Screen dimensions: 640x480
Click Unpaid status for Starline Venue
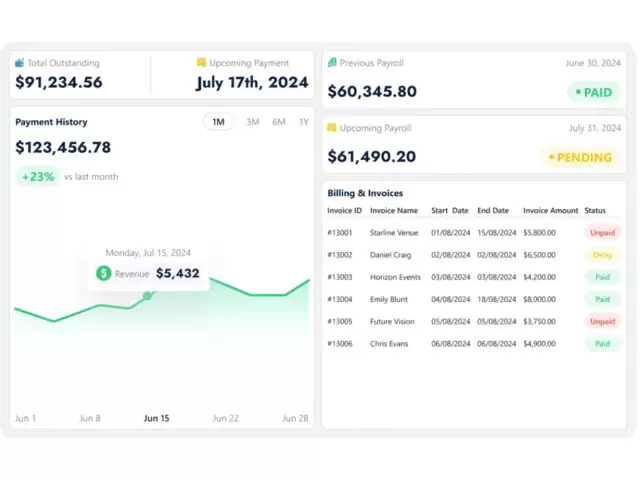point(602,232)
